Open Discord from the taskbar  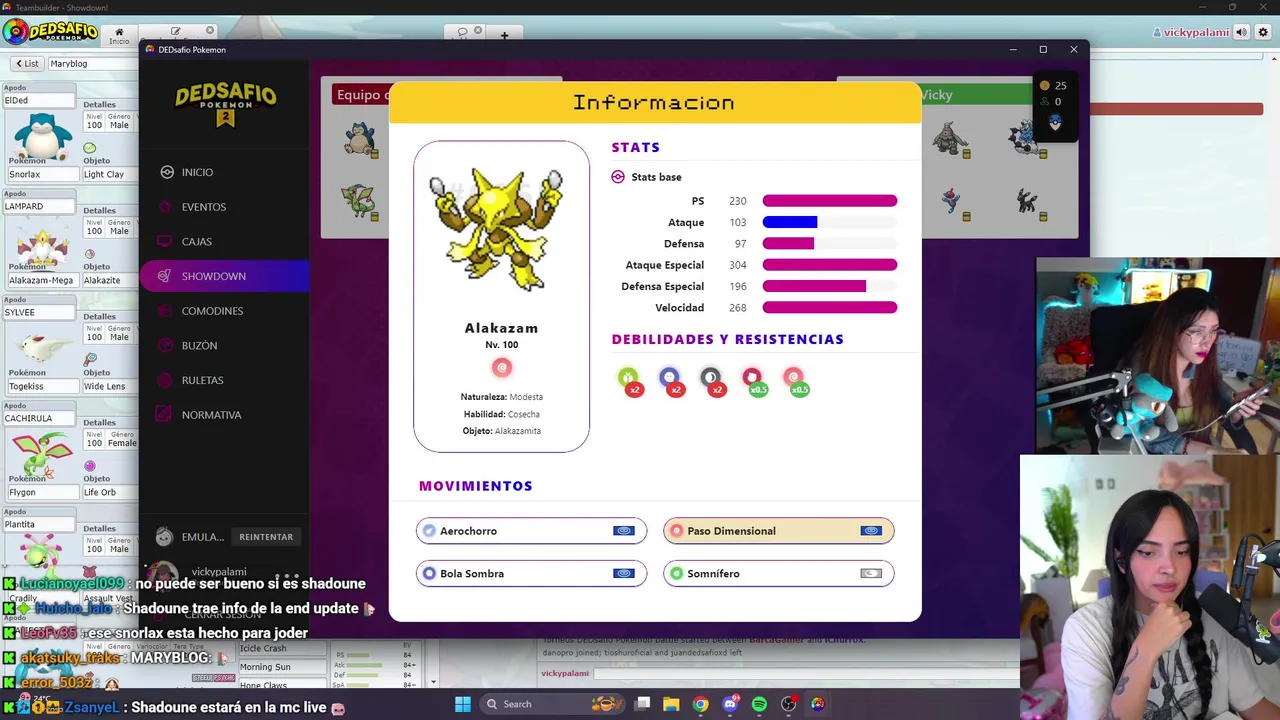coord(730,704)
